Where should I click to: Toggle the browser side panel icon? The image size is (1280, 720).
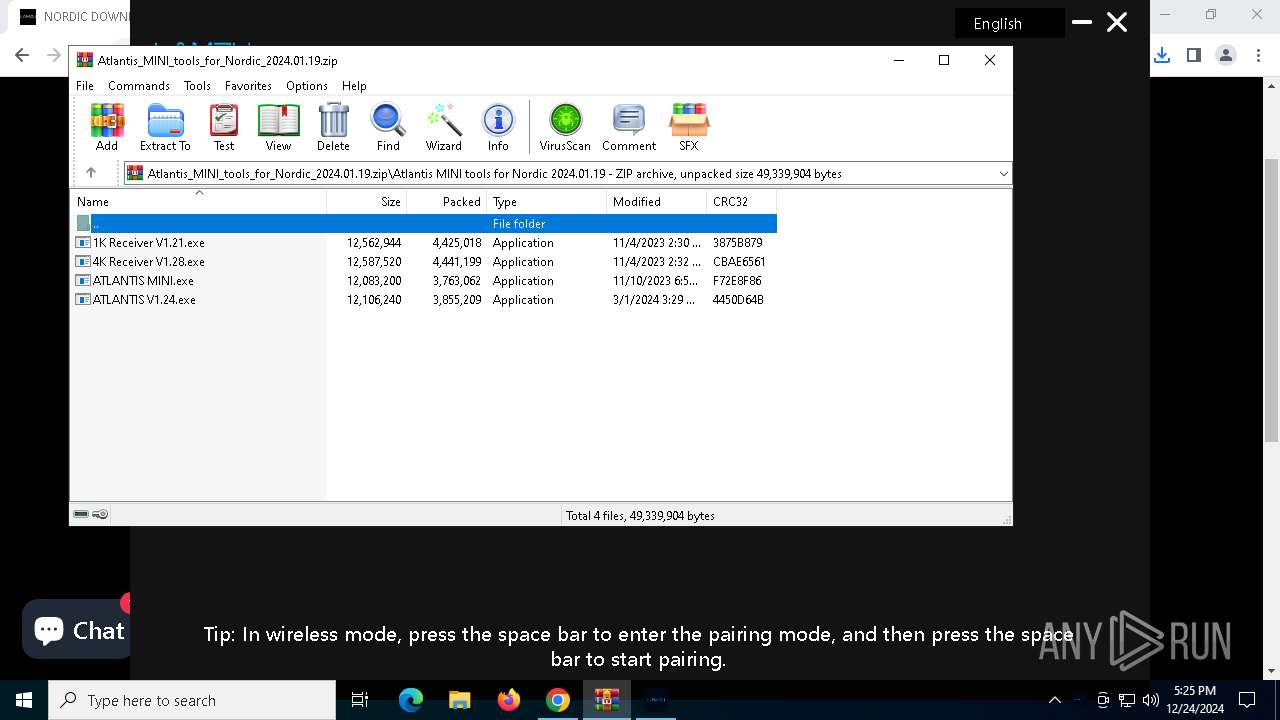tap(1194, 55)
